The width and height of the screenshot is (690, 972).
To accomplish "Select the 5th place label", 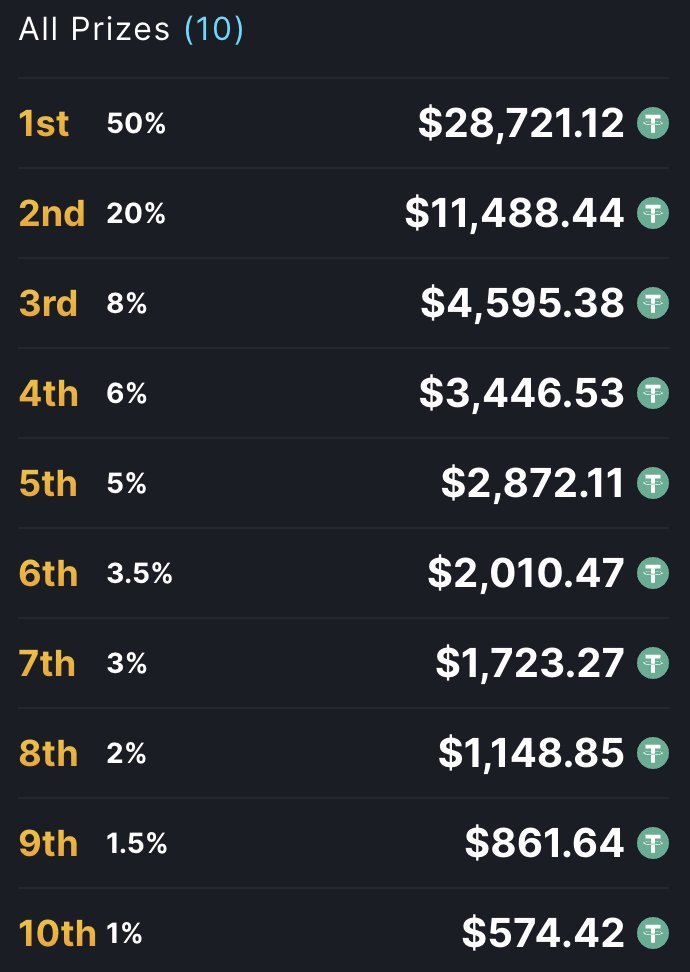I will point(48,483).
